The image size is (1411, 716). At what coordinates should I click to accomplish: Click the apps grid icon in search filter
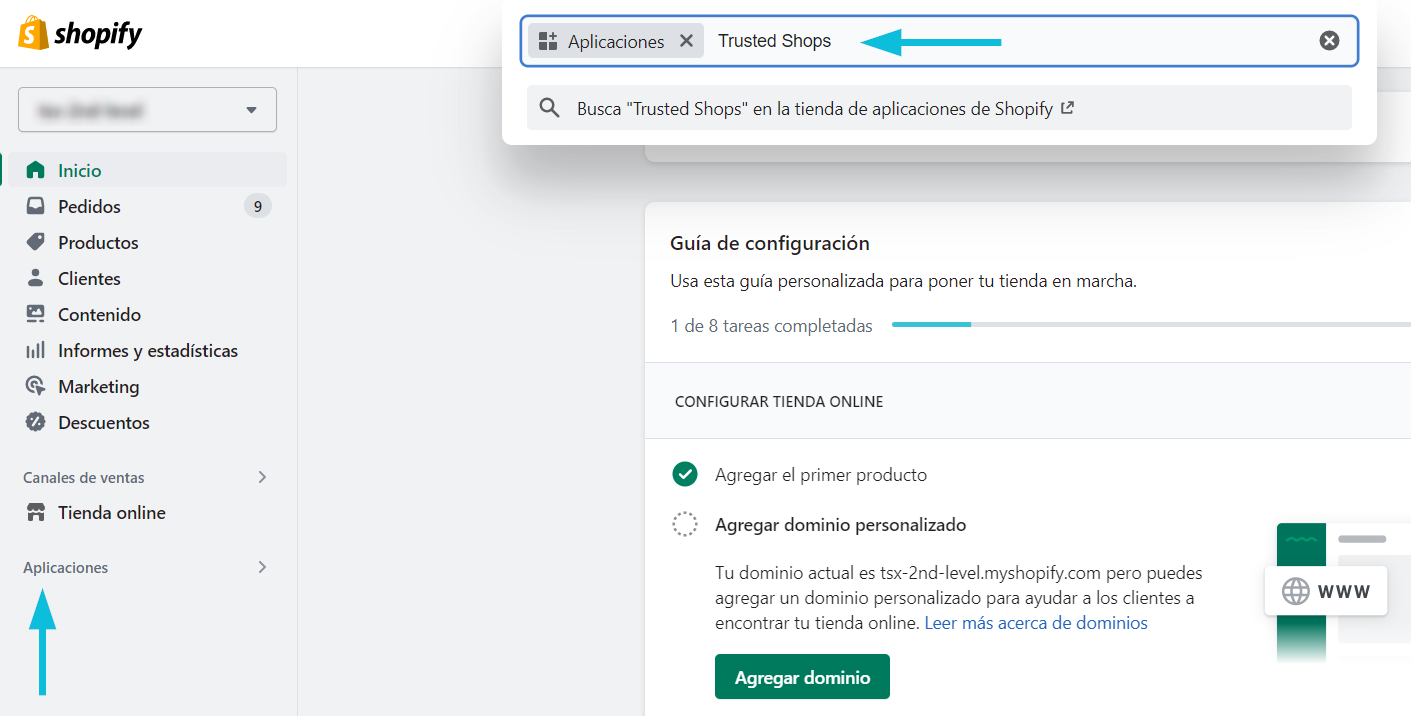tap(548, 41)
